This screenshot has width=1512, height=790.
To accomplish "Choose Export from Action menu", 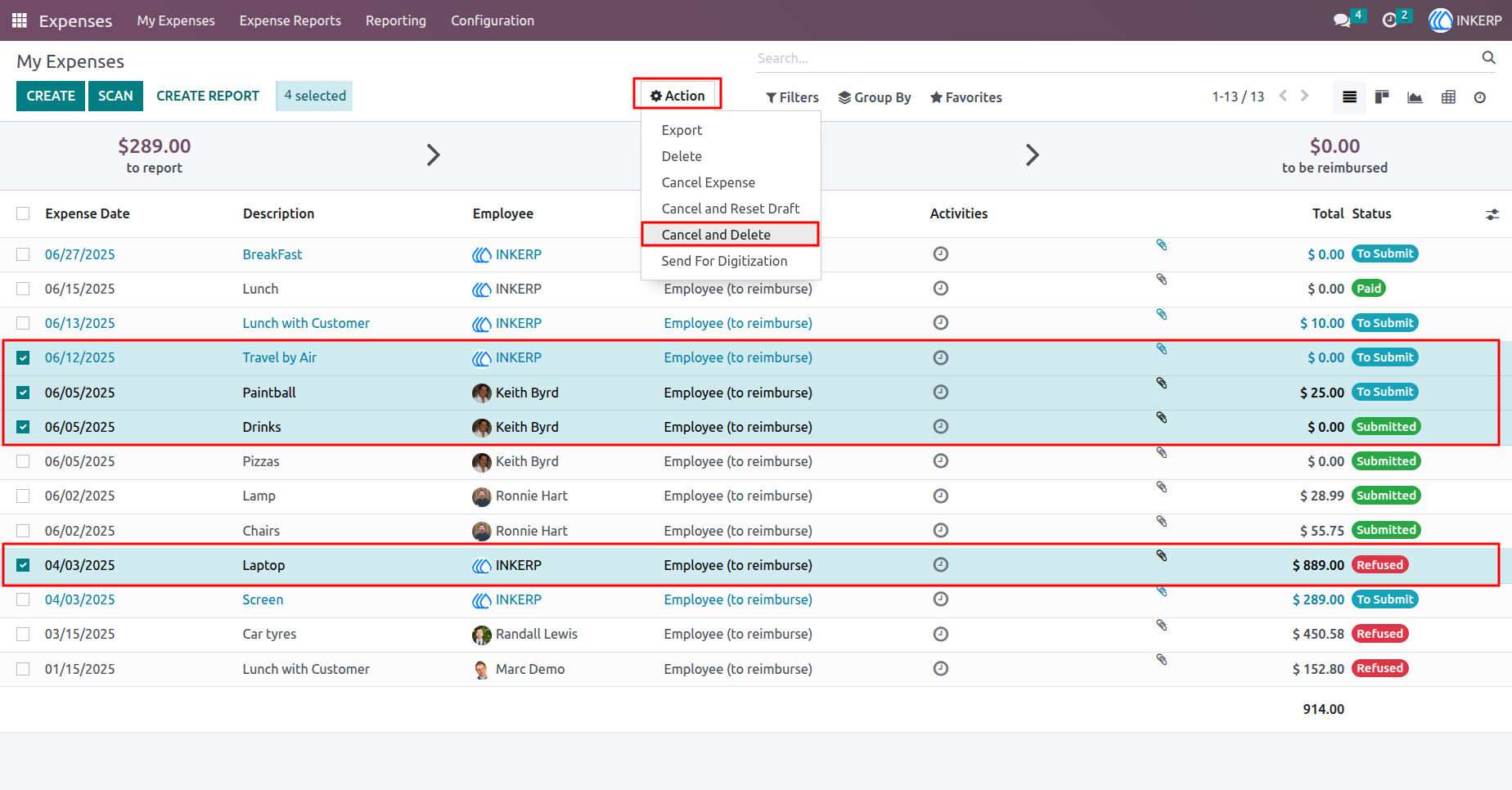I will (730, 130).
